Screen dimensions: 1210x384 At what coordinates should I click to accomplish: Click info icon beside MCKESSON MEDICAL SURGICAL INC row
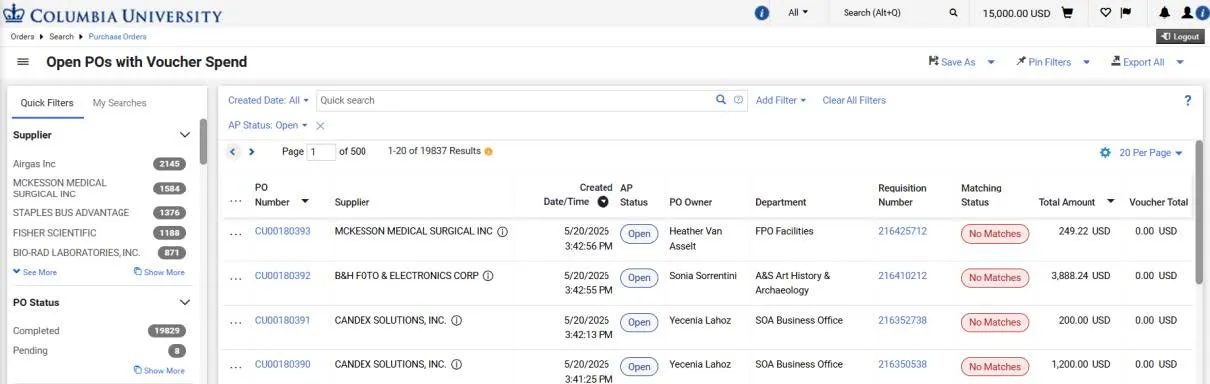[503, 231]
